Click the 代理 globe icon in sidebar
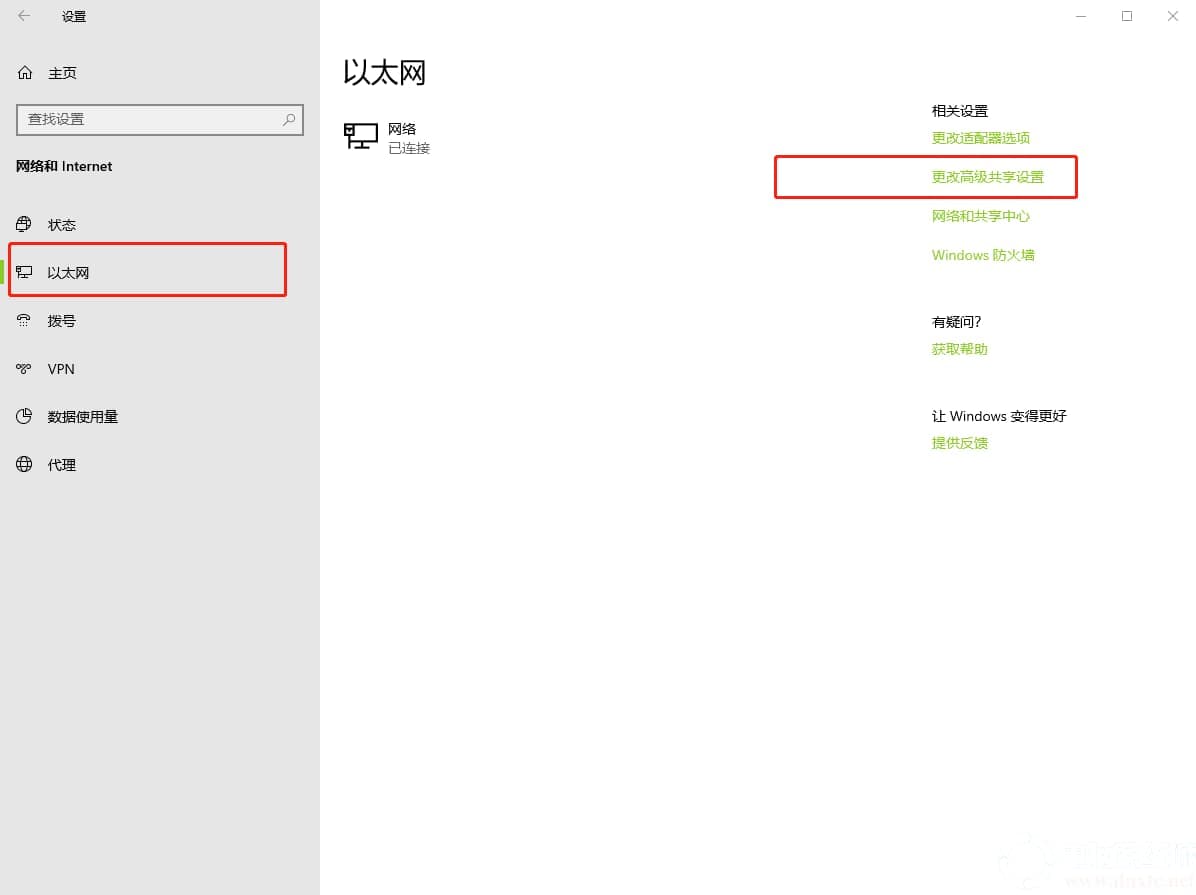The image size is (1196, 895). pyautogui.click(x=24, y=464)
